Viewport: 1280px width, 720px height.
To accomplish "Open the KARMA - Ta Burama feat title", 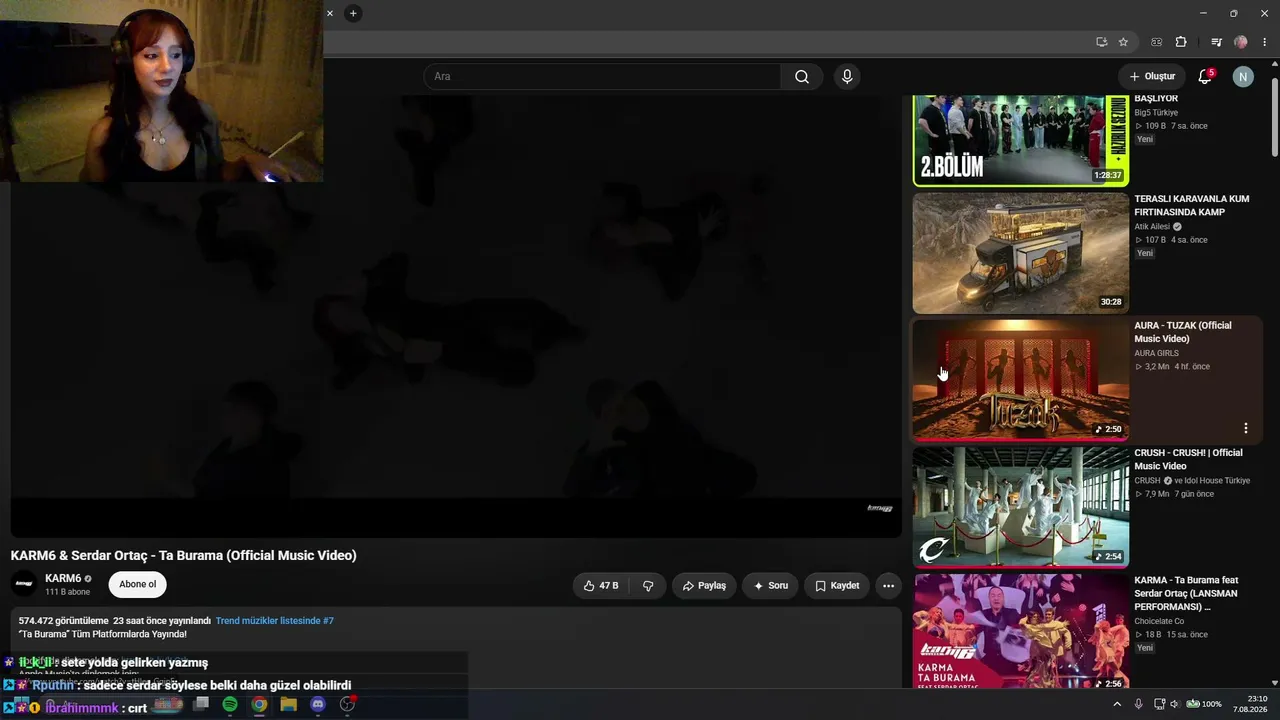I will 1186,593.
